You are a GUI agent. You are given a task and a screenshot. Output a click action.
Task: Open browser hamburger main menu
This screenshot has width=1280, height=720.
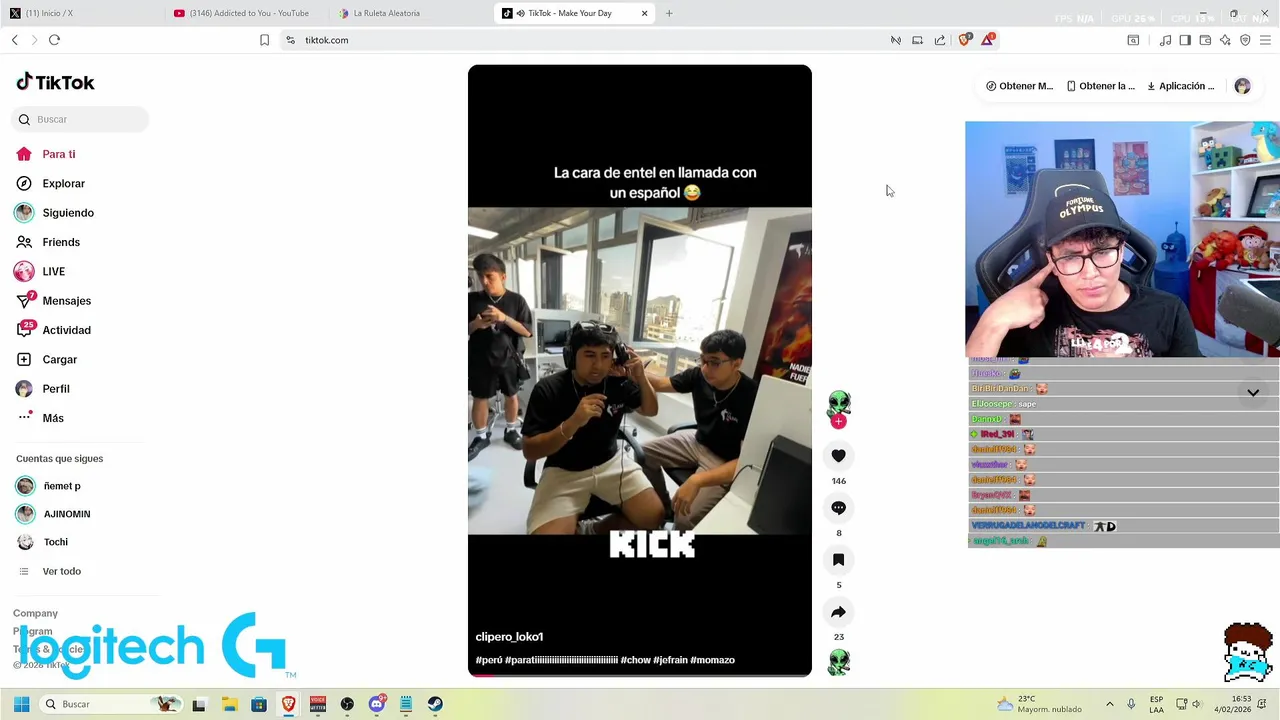(1265, 40)
